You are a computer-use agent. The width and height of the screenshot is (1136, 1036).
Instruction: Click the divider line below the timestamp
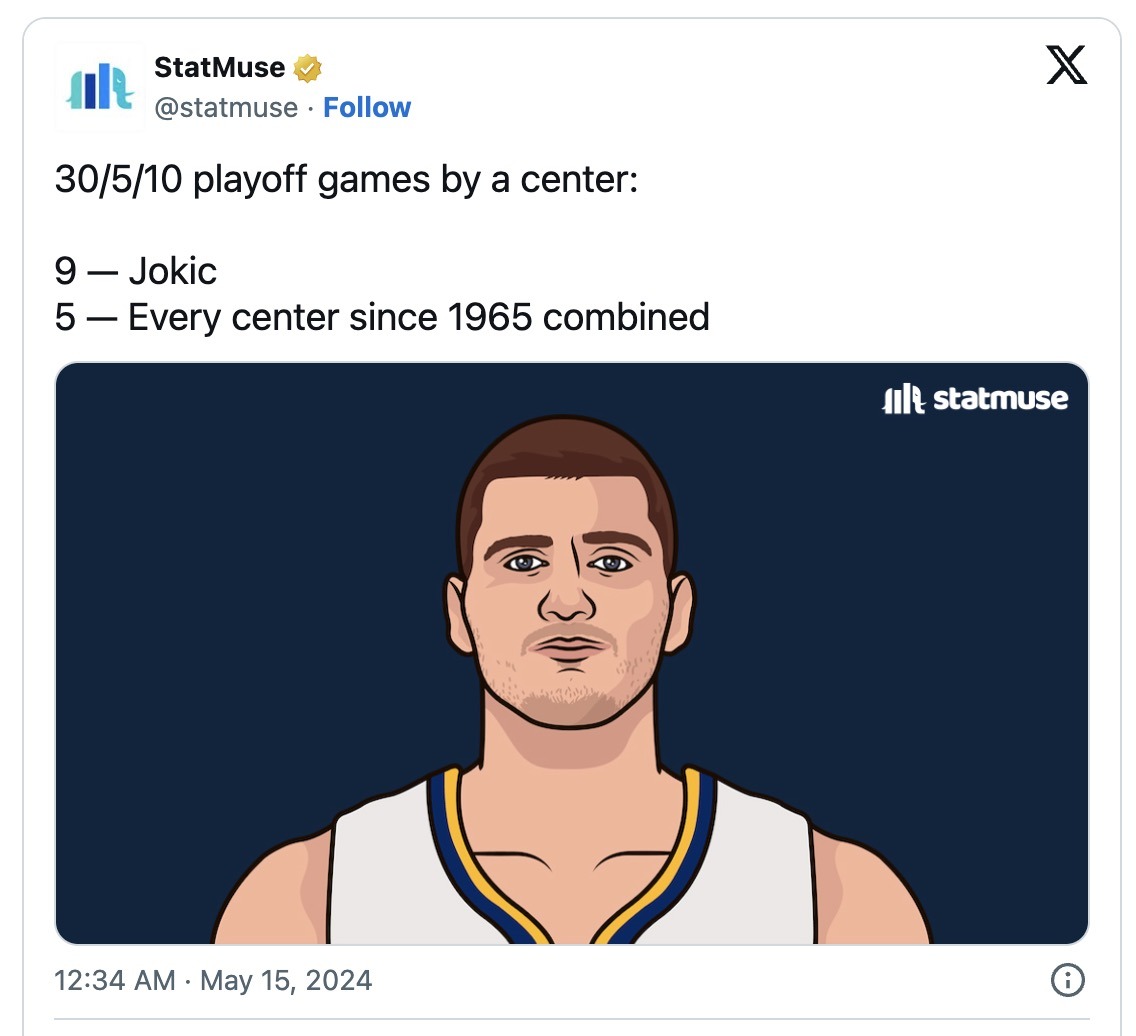pyautogui.click(x=572, y=1019)
